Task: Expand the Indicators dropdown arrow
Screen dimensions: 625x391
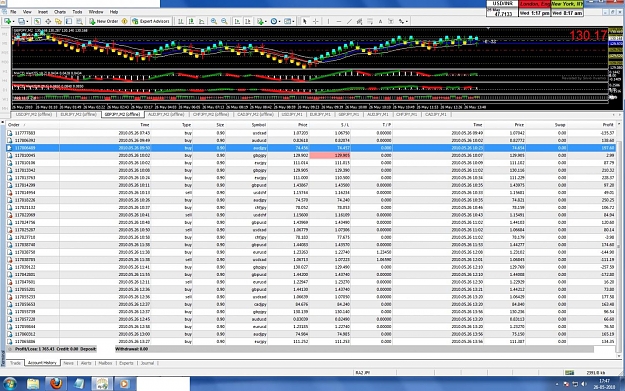Action: tap(266, 22)
